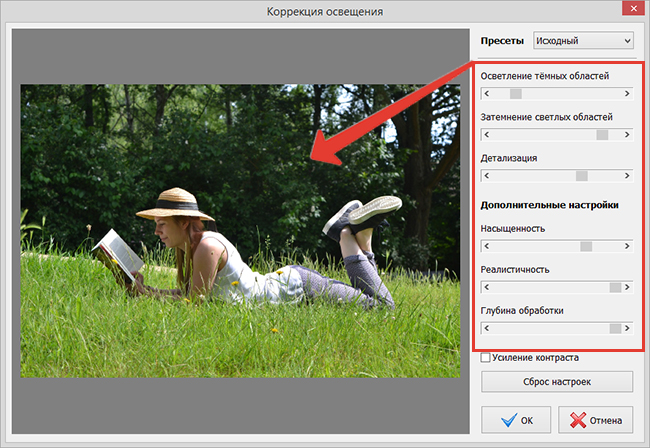Click left arrow of Детализация slider
Image resolution: width=650 pixels, height=448 pixels.
(x=487, y=176)
